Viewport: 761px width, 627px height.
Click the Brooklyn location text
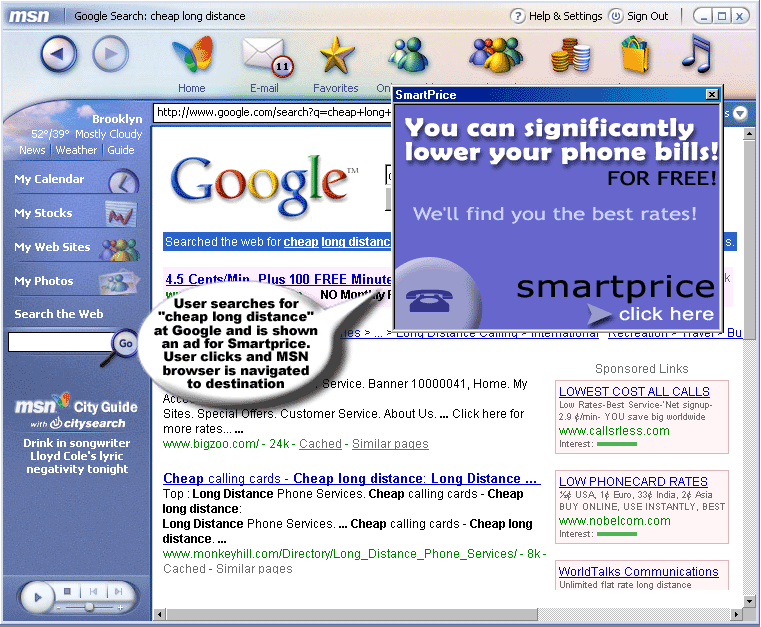pyautogui.click(x=117, y=119)
